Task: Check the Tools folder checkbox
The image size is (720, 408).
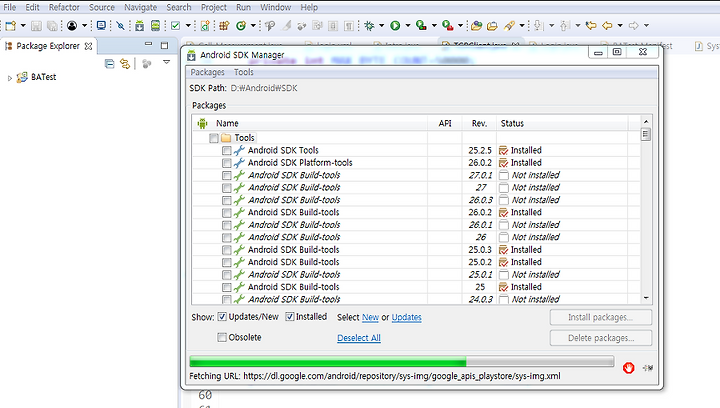Action: click(214, 138)
